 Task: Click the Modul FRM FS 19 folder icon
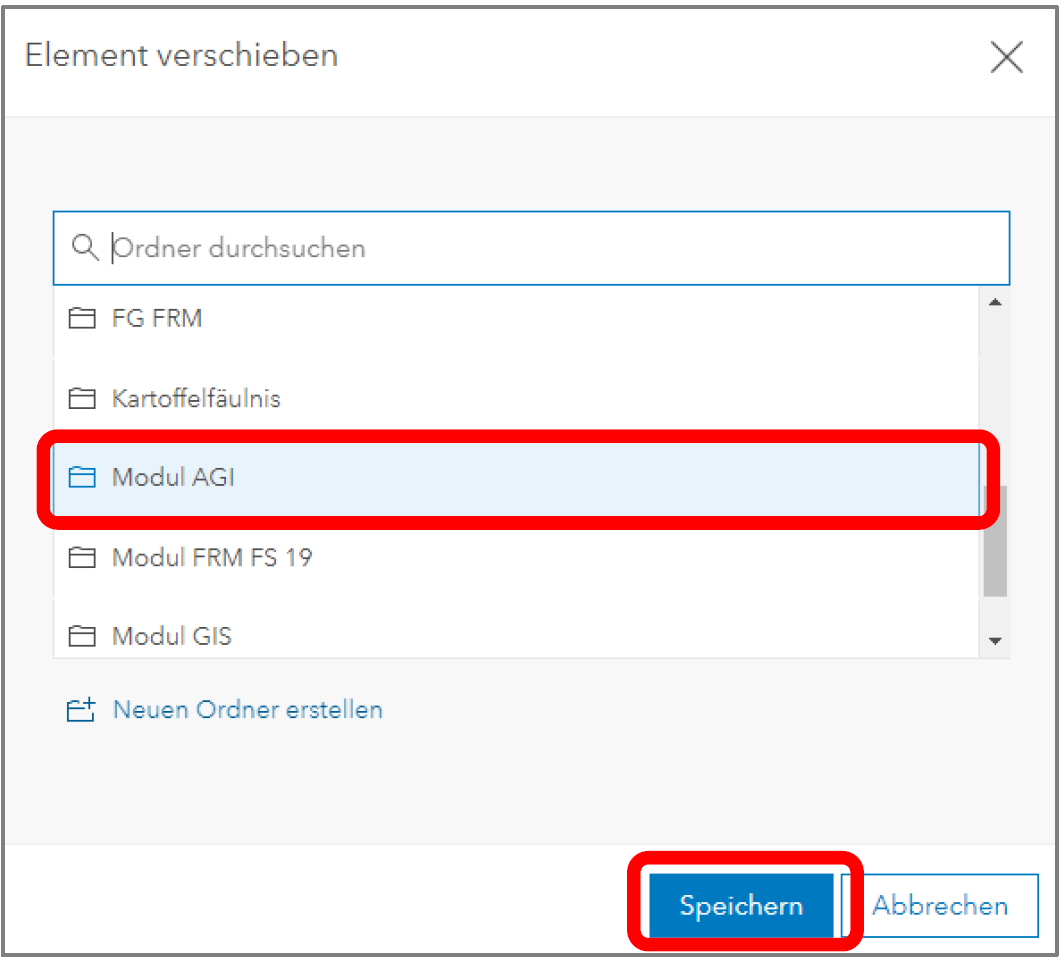point(80,557)
